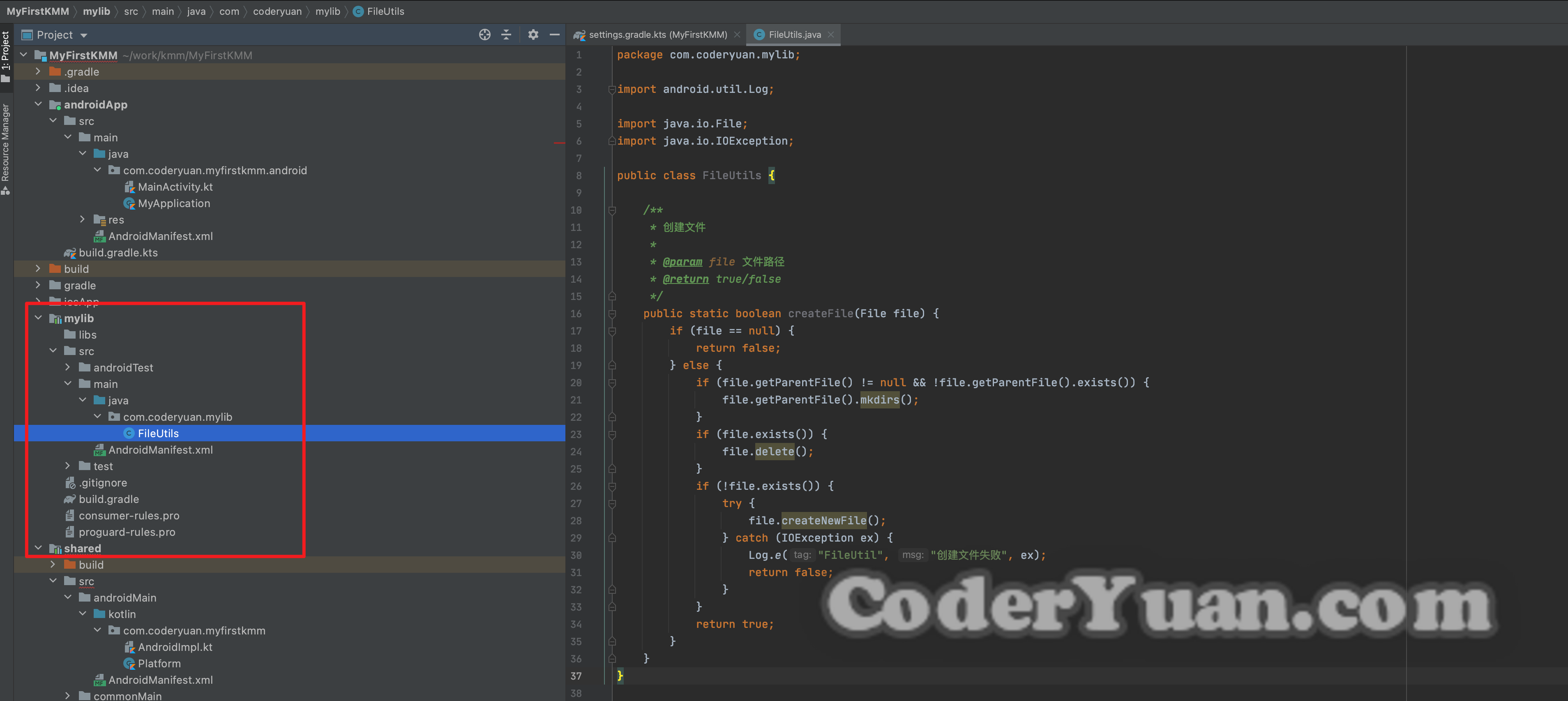
Task: Collapse the mylib module node
Action: click(x=38, y=318)
